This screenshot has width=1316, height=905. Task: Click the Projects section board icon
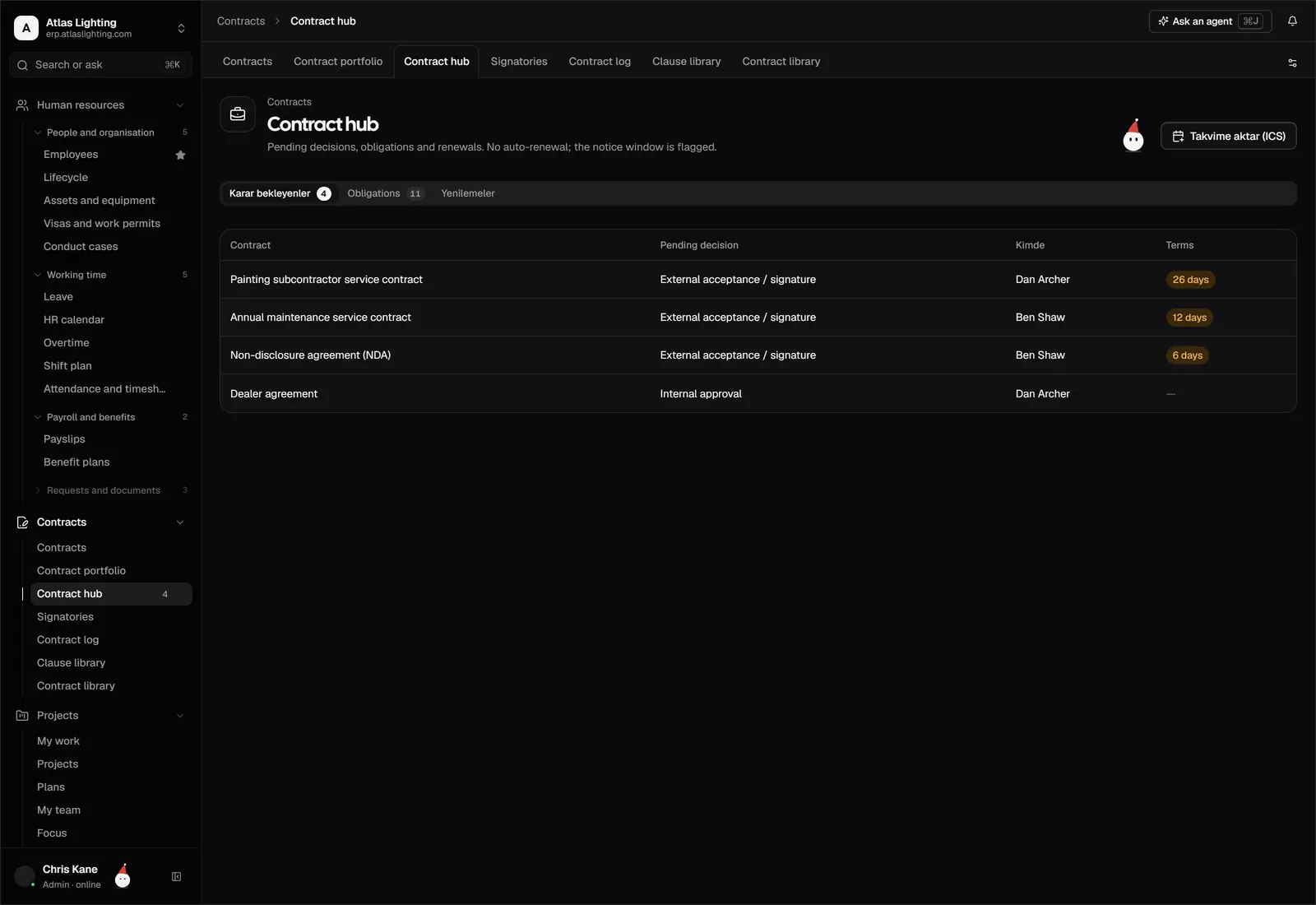pyautogui.click(x=22, y=716)
